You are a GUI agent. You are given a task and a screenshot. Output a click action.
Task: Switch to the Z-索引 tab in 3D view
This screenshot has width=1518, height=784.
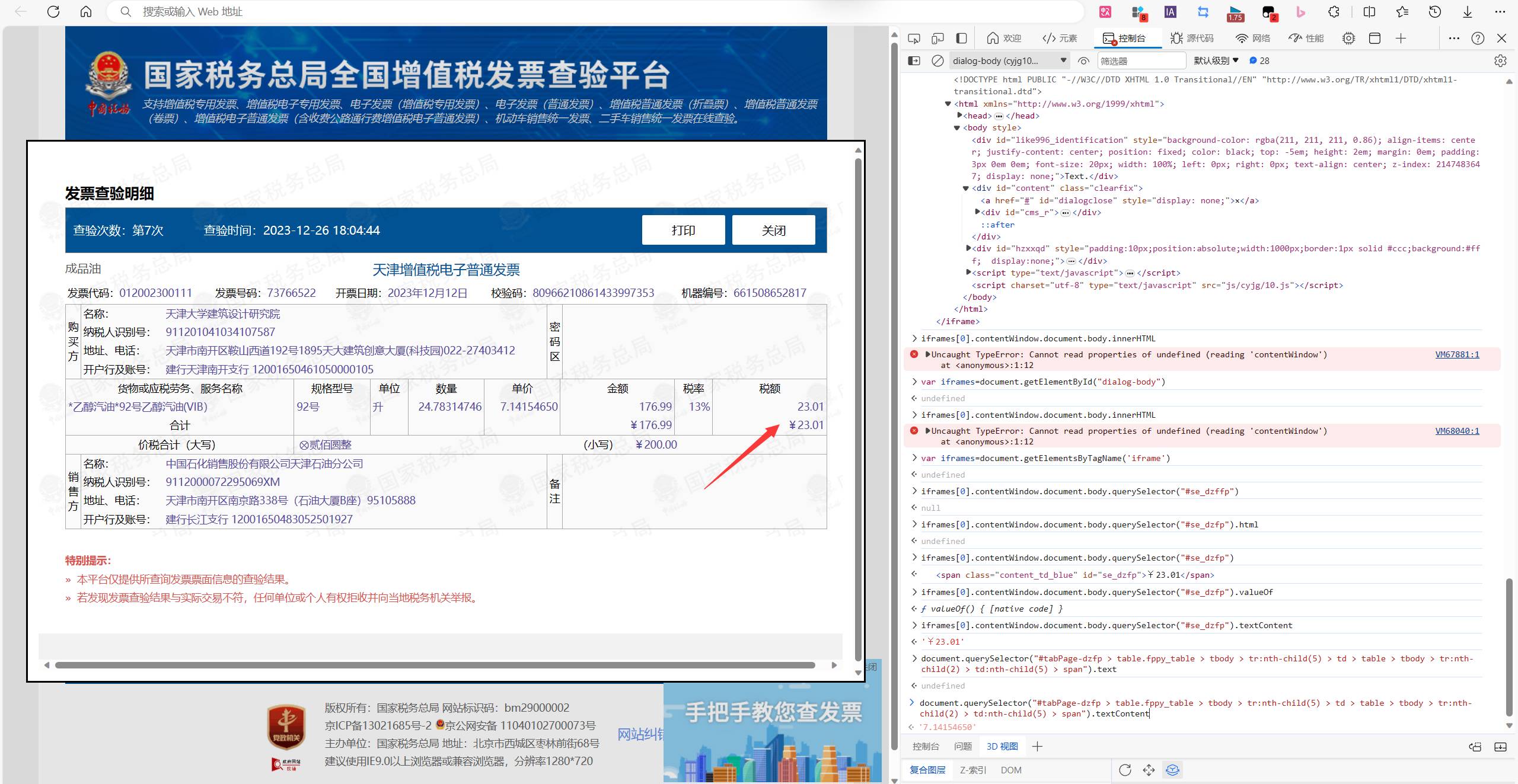(972, 770)
